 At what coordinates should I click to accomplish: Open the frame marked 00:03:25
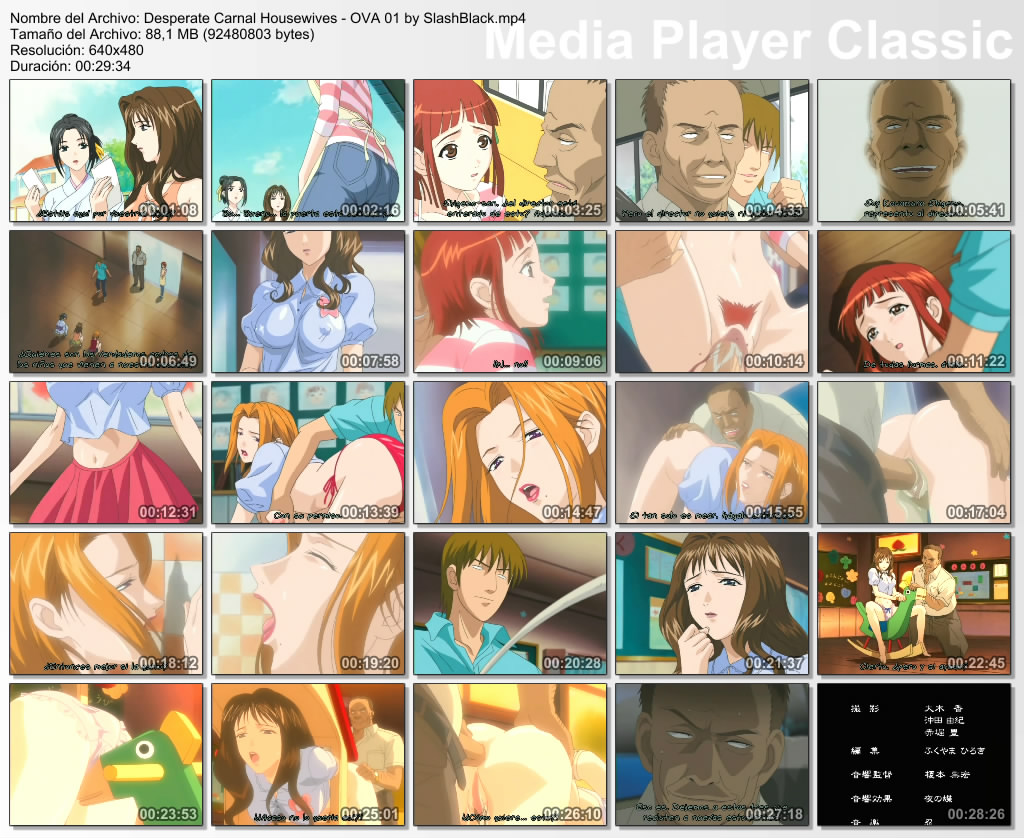510,151
